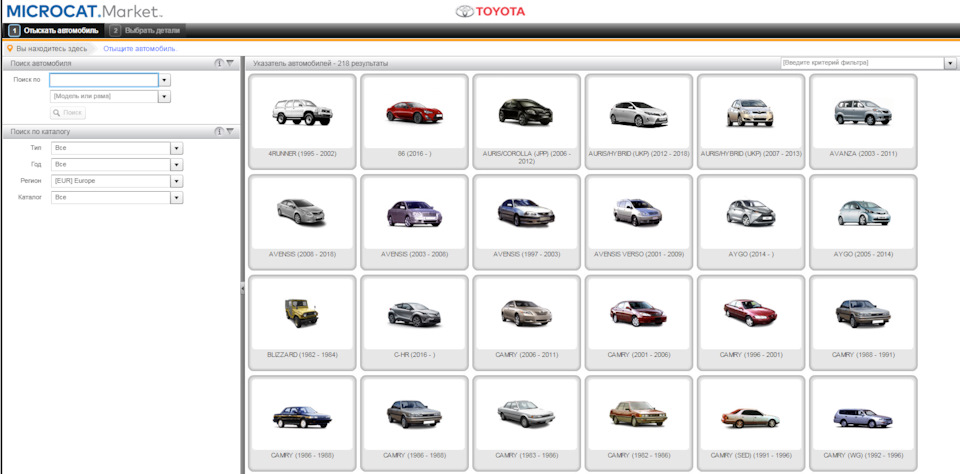Open info icon in Поиск автомобиля header
The width and height of the screenshot is (960, 474).
[x=219, y=63]
